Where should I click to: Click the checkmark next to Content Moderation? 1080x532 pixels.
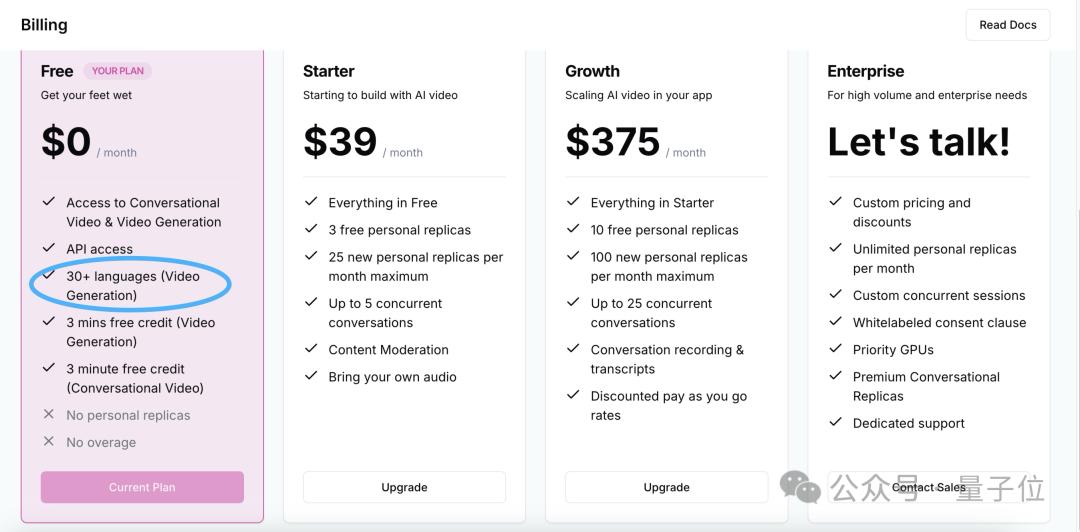point(311,349)
